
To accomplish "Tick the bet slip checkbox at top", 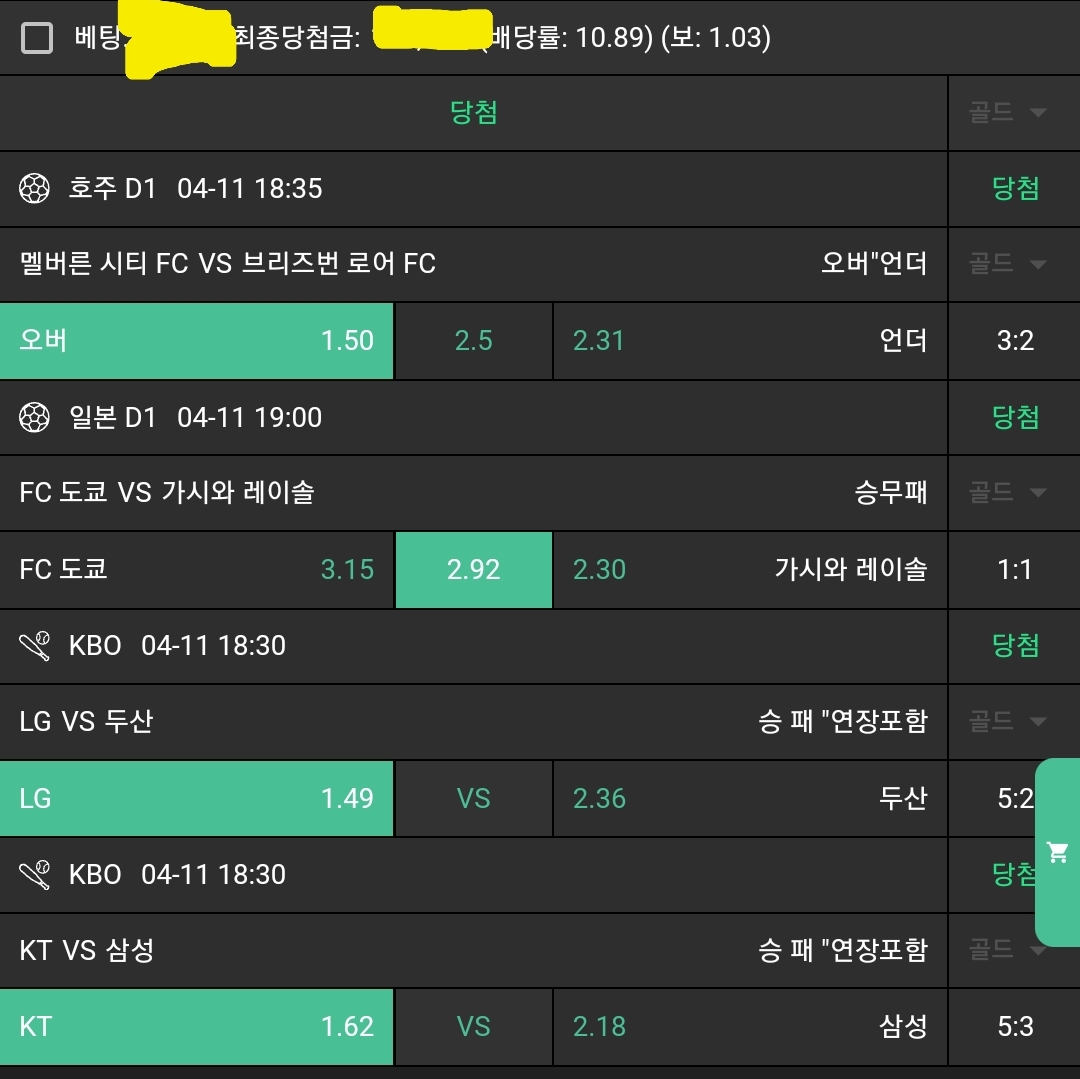I will pyautogui.click(x=37, y=39).
